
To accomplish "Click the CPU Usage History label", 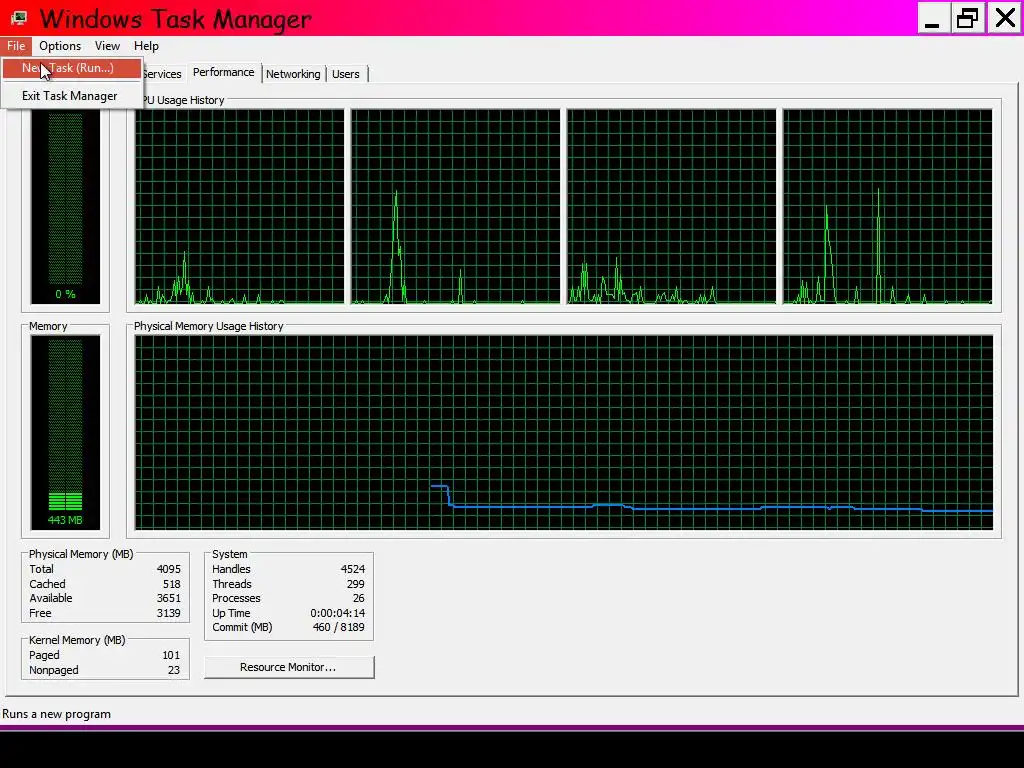I will 184,101.
